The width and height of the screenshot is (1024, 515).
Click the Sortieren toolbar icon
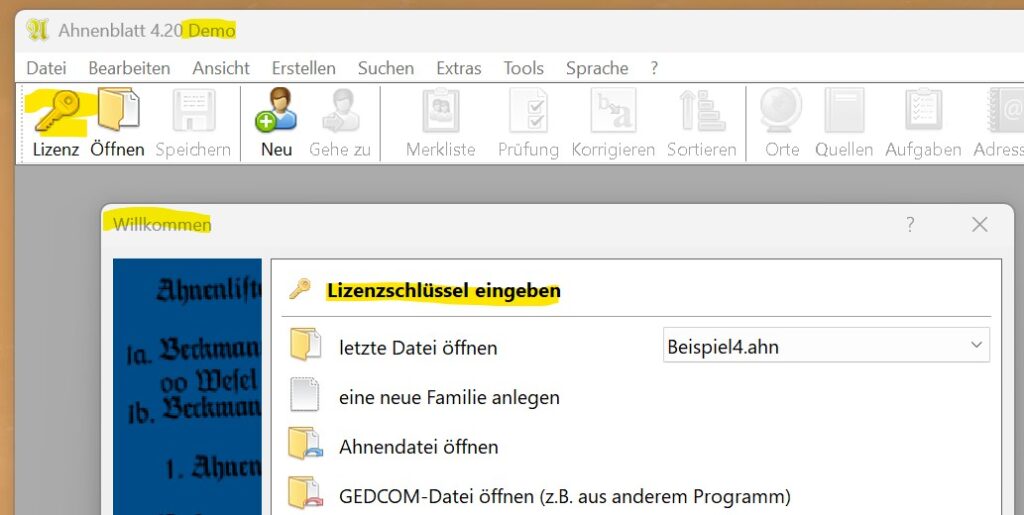(702, 110)
